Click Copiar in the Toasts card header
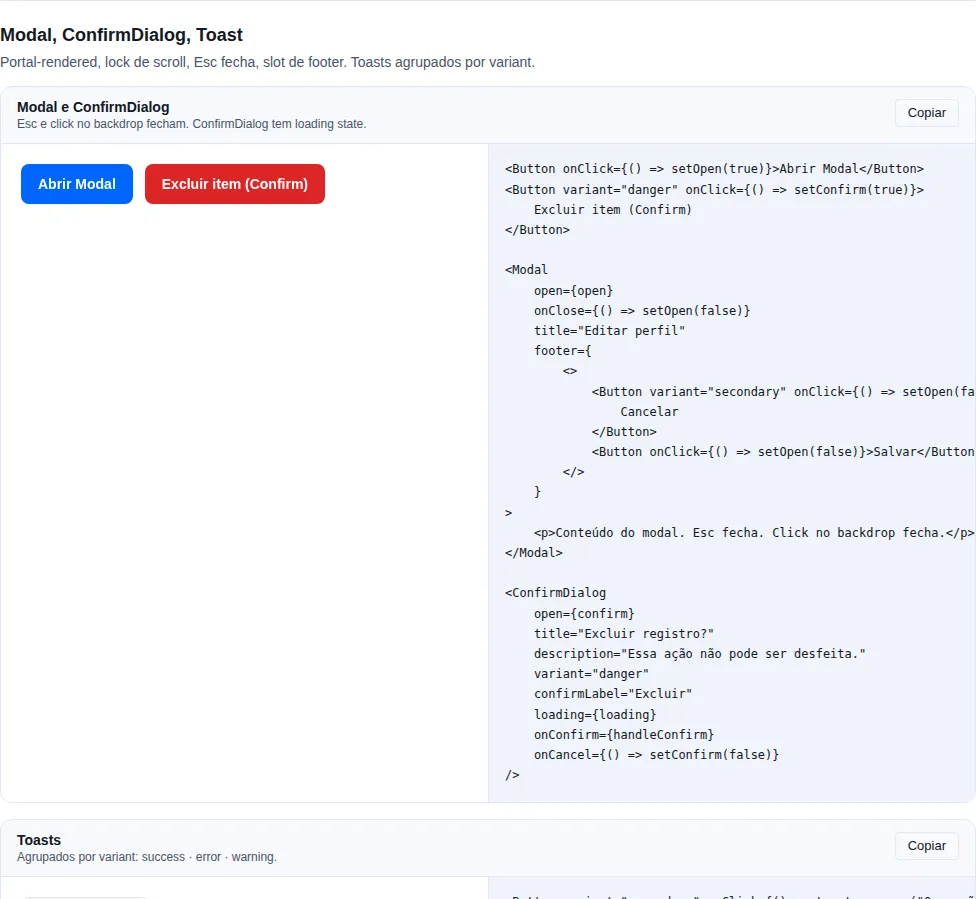 coord(926,845)
